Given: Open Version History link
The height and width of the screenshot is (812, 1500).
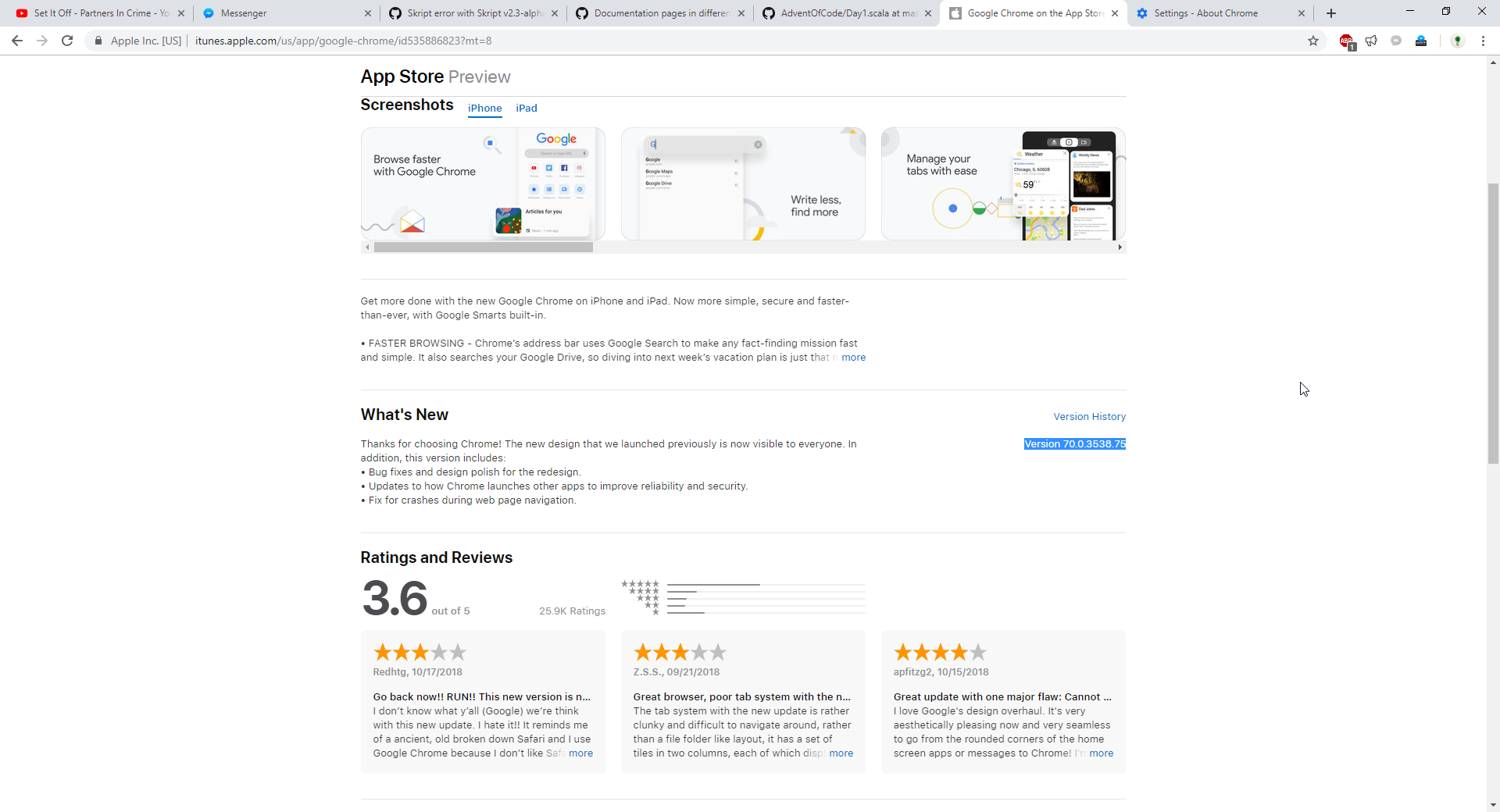Looking at the screenshot, I should [x=1088, y=416].
